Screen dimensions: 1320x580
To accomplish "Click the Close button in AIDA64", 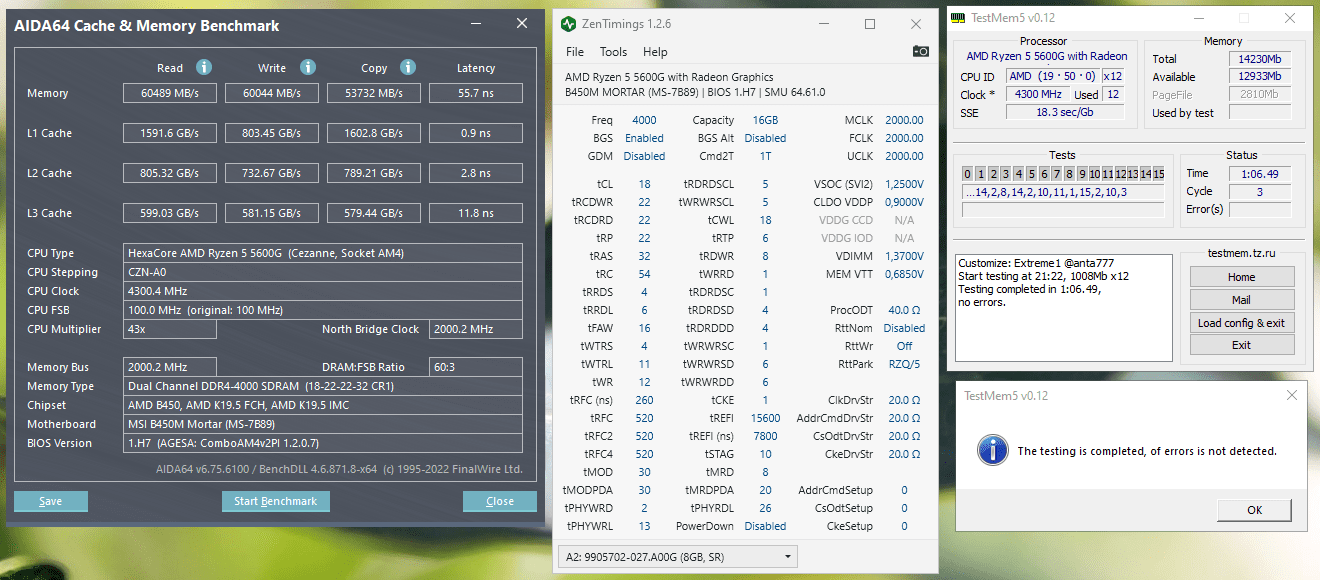I will pyautogui.click(x=500, y=501).
